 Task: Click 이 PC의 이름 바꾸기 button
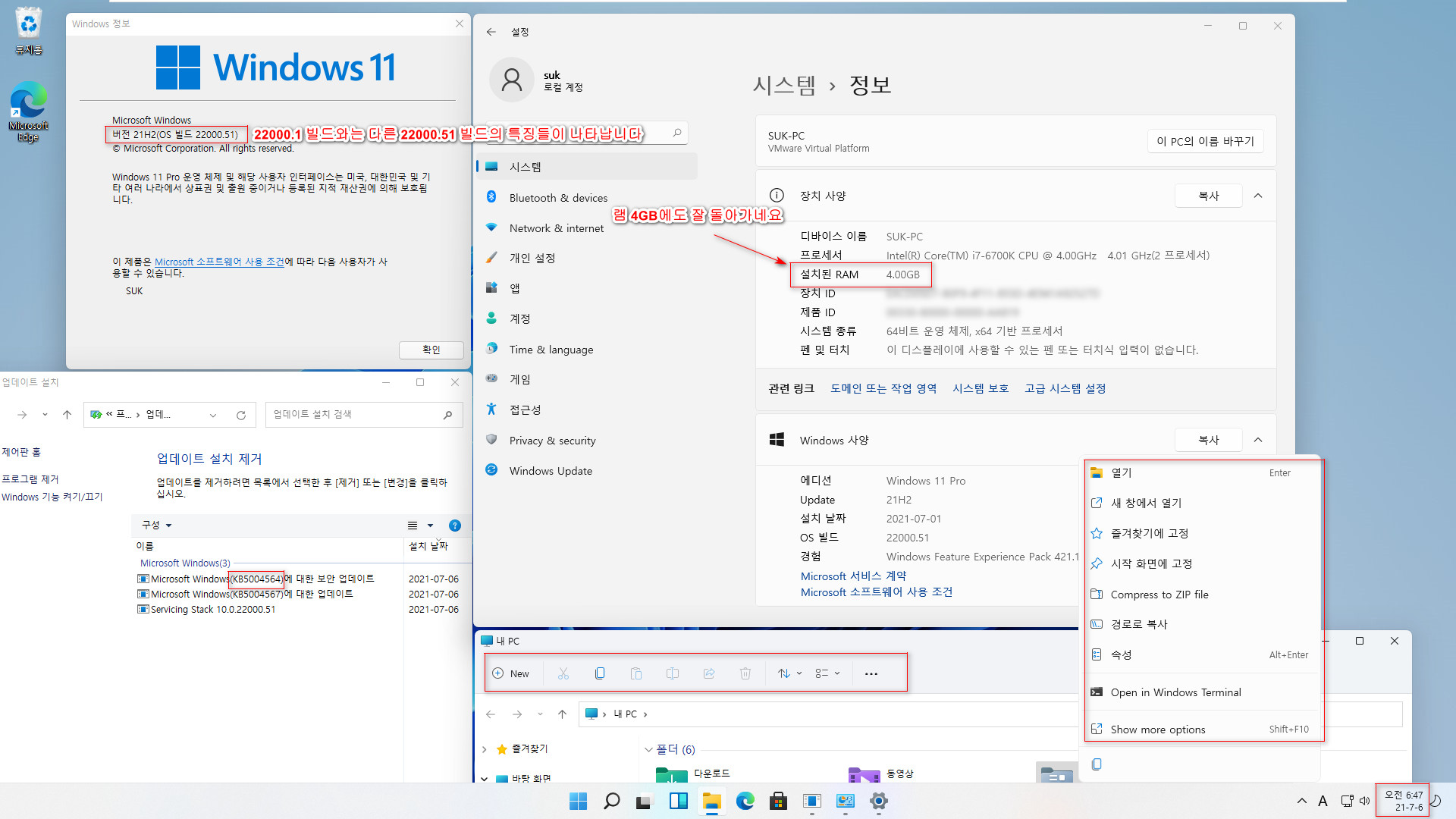pyautogui.click(x=1205, y=141)
